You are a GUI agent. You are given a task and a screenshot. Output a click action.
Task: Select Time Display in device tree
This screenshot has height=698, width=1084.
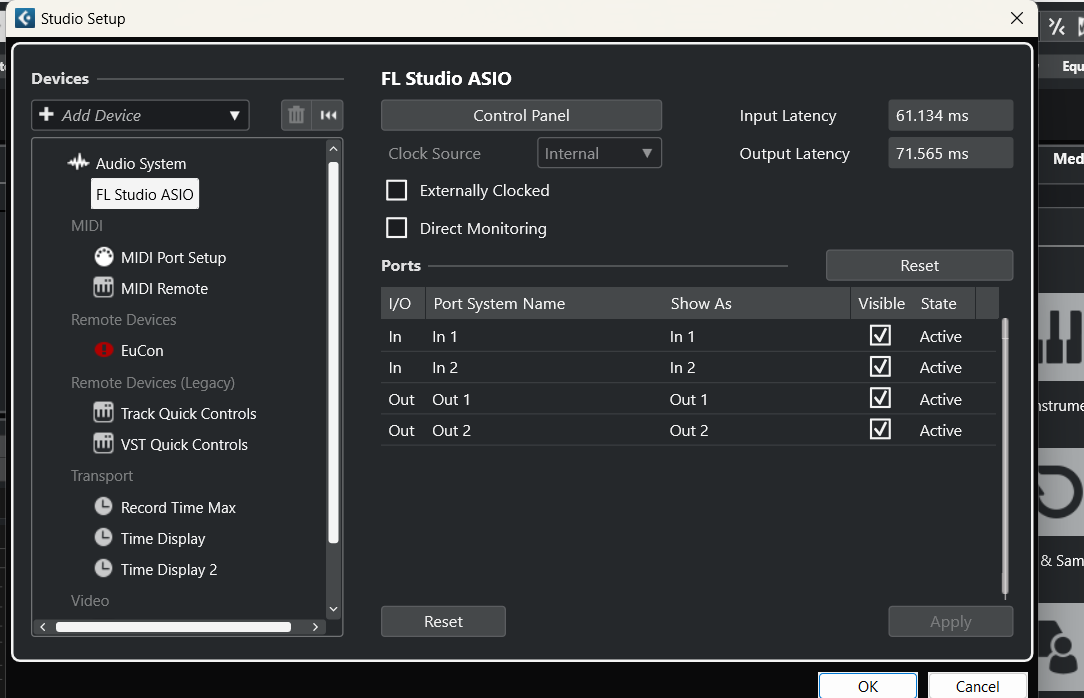(163, 539)
